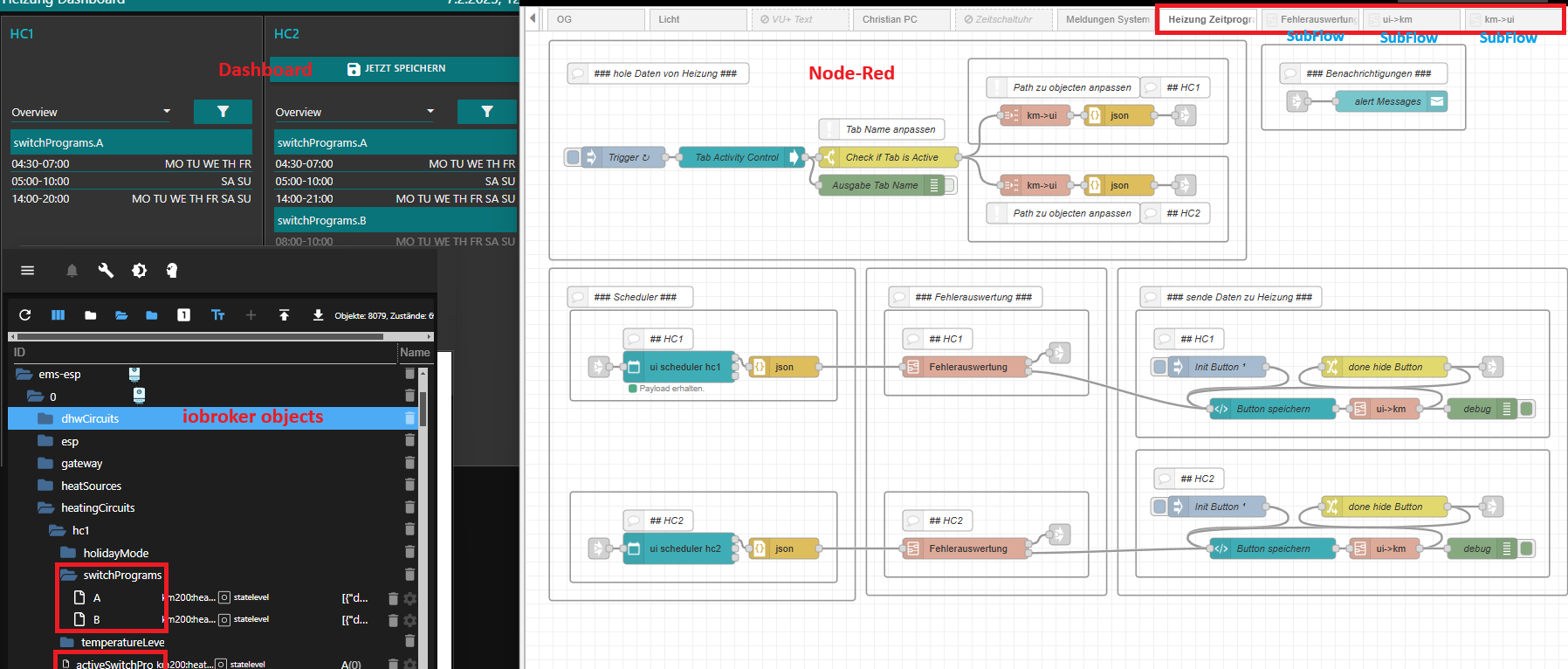The width and height of the screenshot is (1568, 669).
Task: Collapse the '0' instance folder
Action: coord(35,397)
